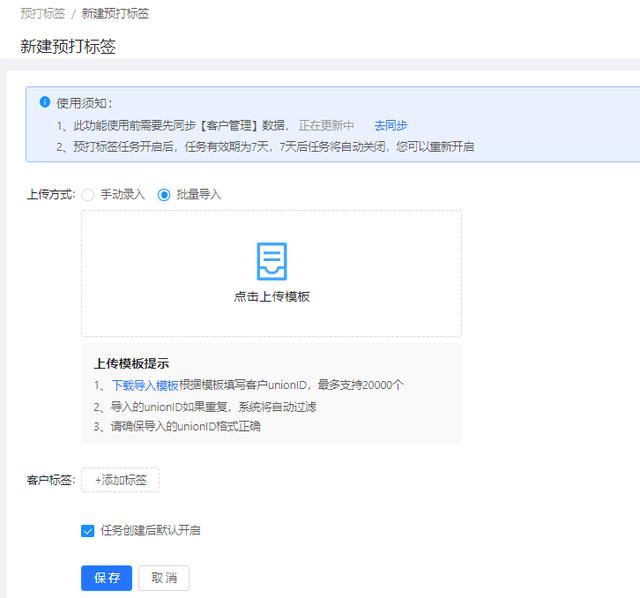The height and width of the screenshot is (598, 640).
Task: Click the upload template file icon
Action: (272, 261)
